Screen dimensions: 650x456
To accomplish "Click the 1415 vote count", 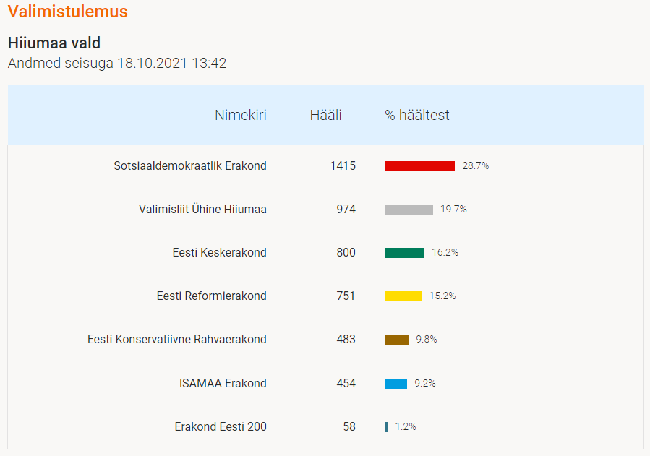I will point(343,166).
